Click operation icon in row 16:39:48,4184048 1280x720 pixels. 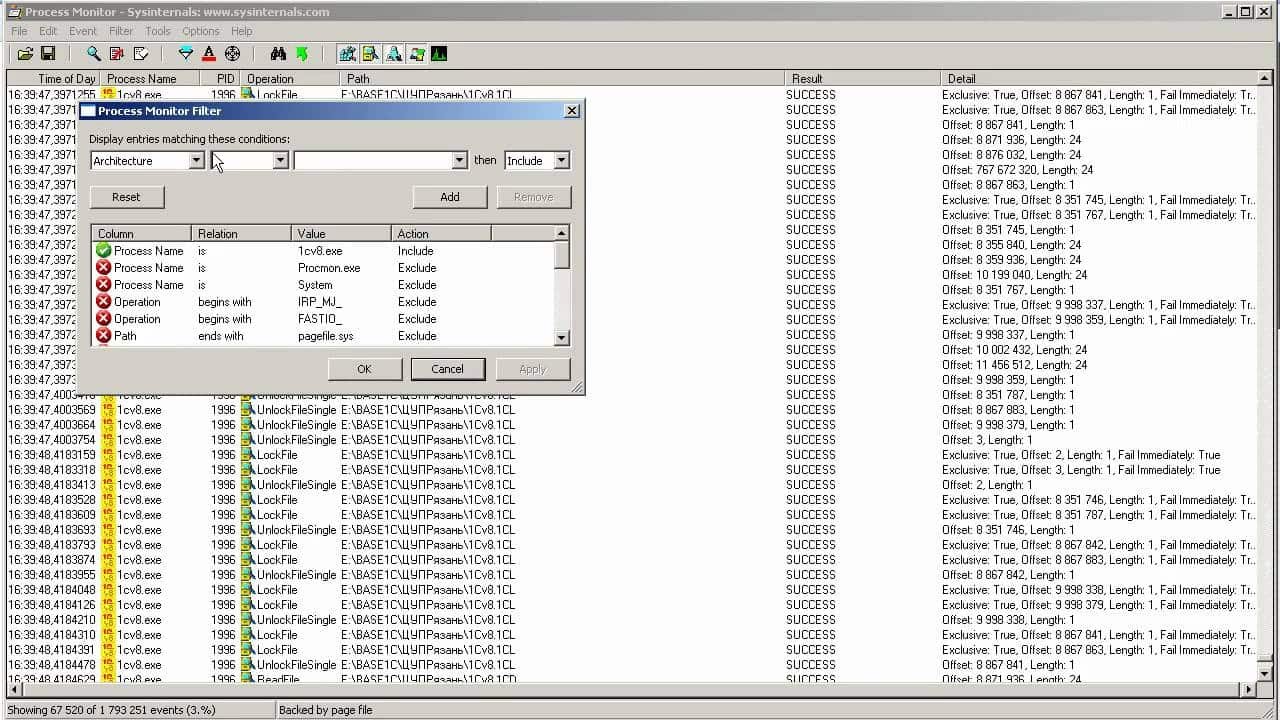coord(248,590)
